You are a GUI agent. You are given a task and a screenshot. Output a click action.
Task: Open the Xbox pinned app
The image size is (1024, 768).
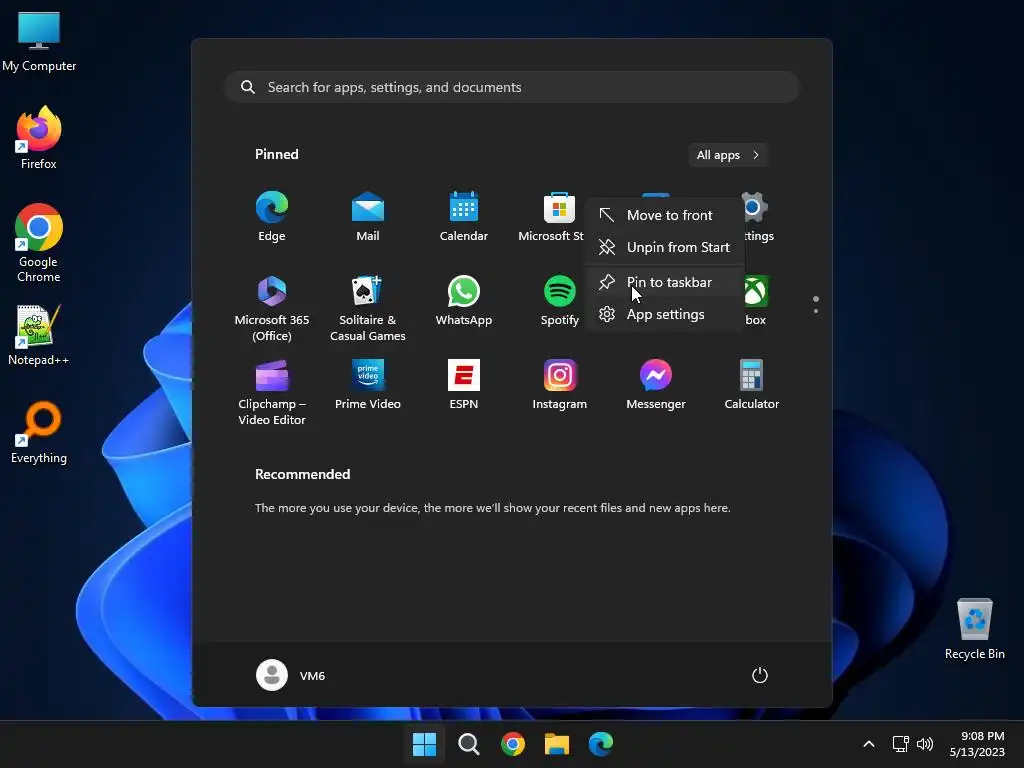(x=756, y=300)
